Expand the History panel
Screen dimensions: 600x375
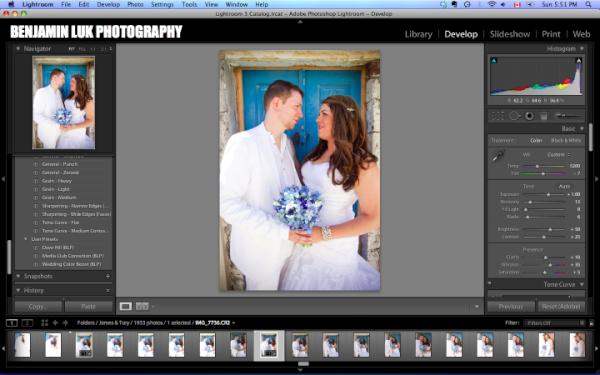(x=18, y=290)
